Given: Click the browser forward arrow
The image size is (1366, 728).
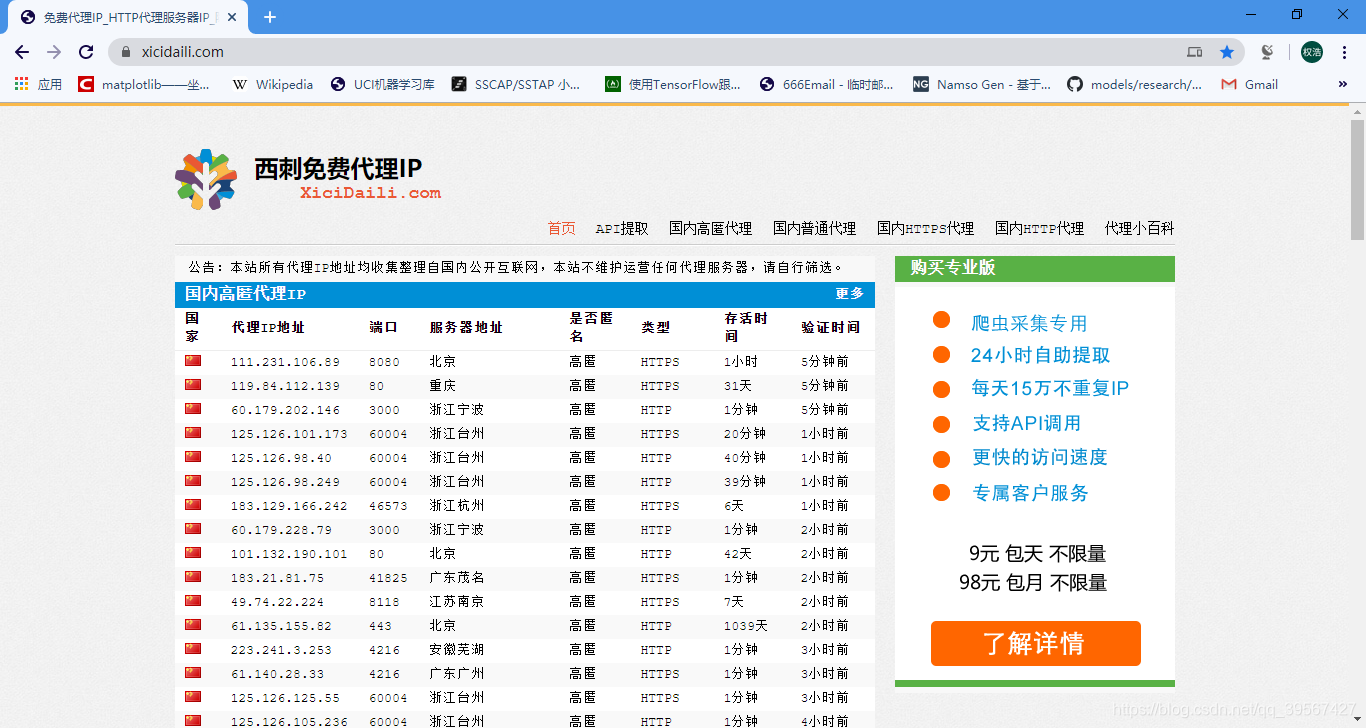Looking at the screenshot, I should pyautogui.click(x=54, y=52).
